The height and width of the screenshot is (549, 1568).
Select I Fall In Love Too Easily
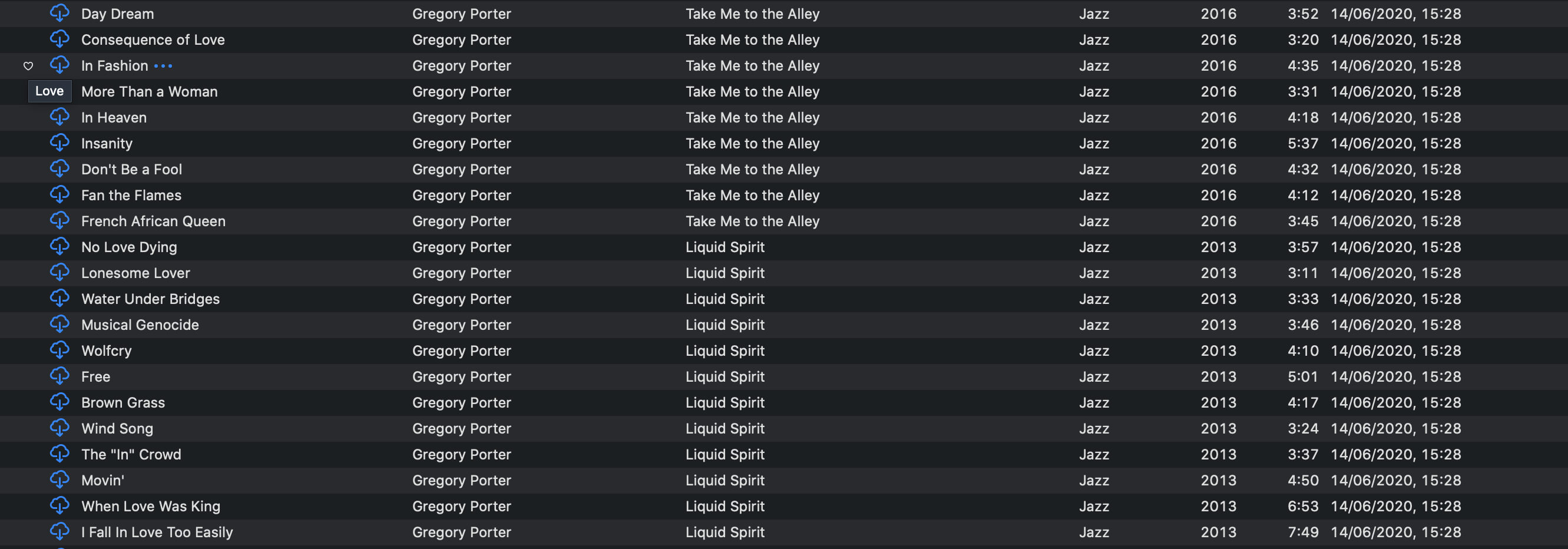coord(157,532)
